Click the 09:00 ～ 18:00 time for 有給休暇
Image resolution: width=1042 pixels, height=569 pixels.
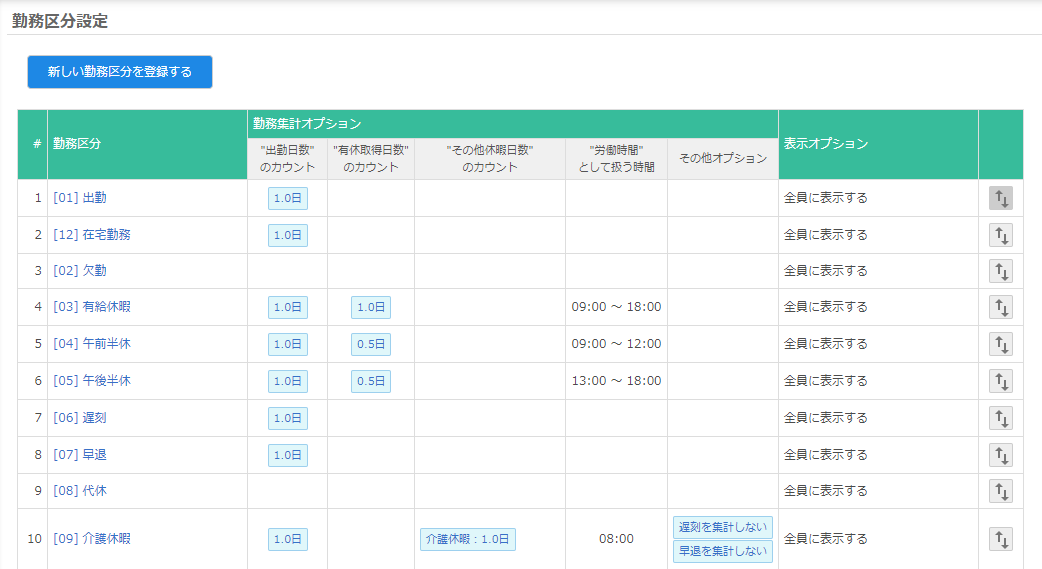(616, 307)
